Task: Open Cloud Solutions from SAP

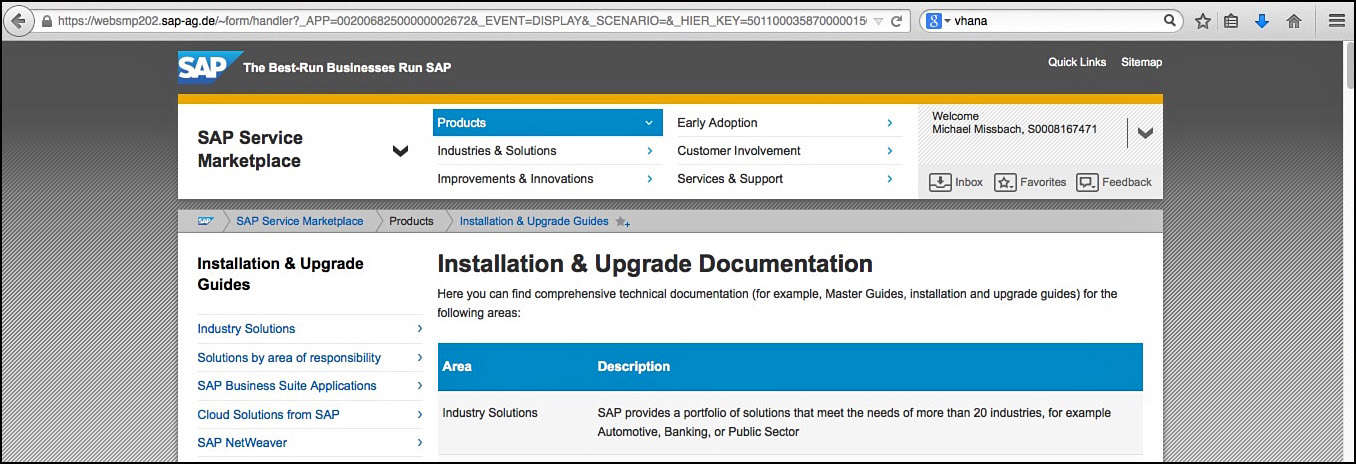Action: click(x=268, y=415)
